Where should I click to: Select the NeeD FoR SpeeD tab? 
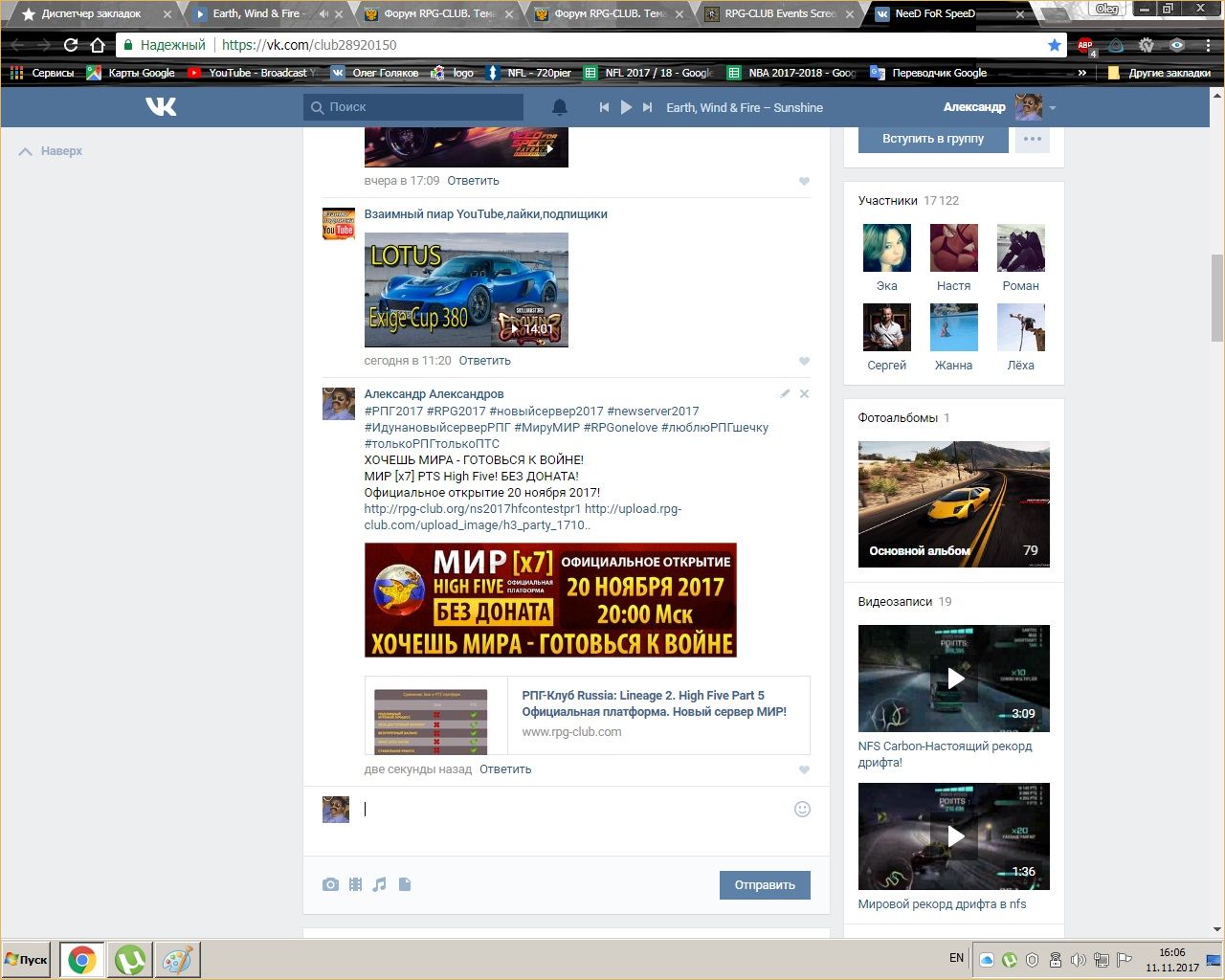tap(947, 13)
